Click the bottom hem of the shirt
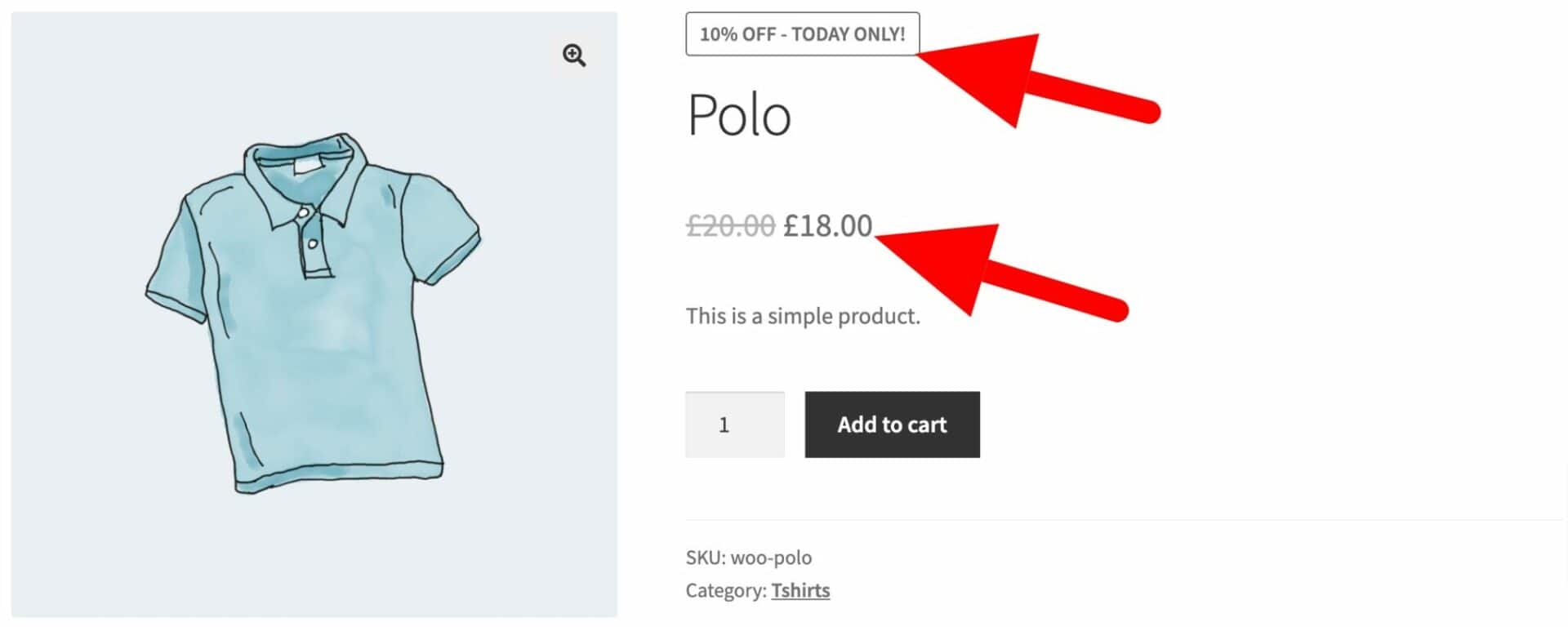 (x=339, y=477)
